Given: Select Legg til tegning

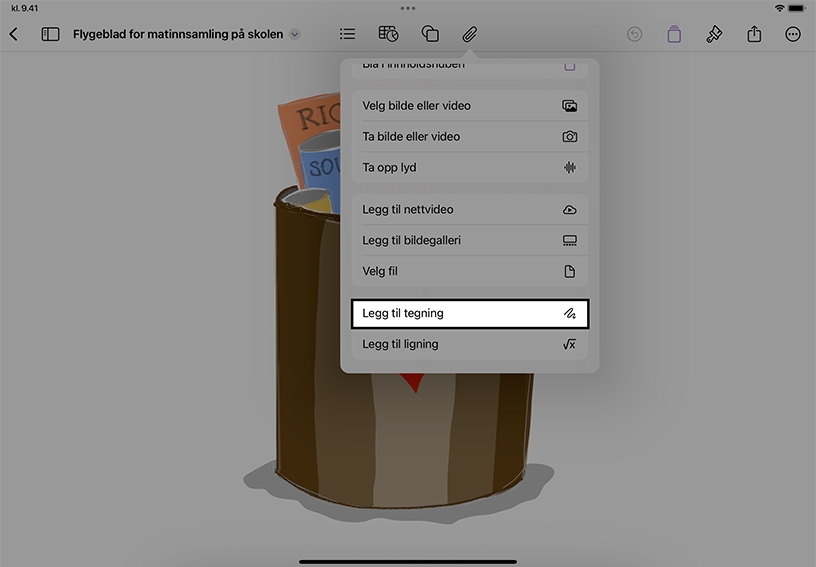Looking at the screenshot, I should pyautogui.click(x=470, y=314).
